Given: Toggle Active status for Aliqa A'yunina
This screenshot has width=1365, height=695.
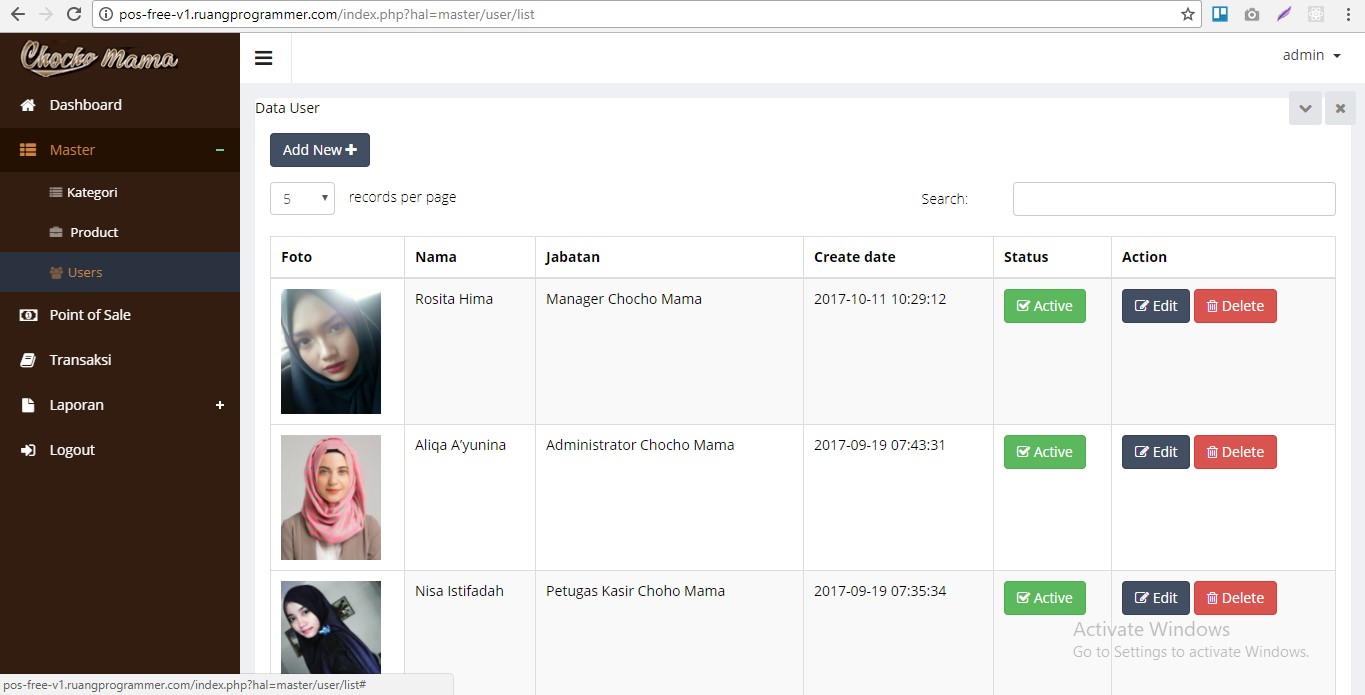Looking at the screenshot, I should coord(1044,451).
